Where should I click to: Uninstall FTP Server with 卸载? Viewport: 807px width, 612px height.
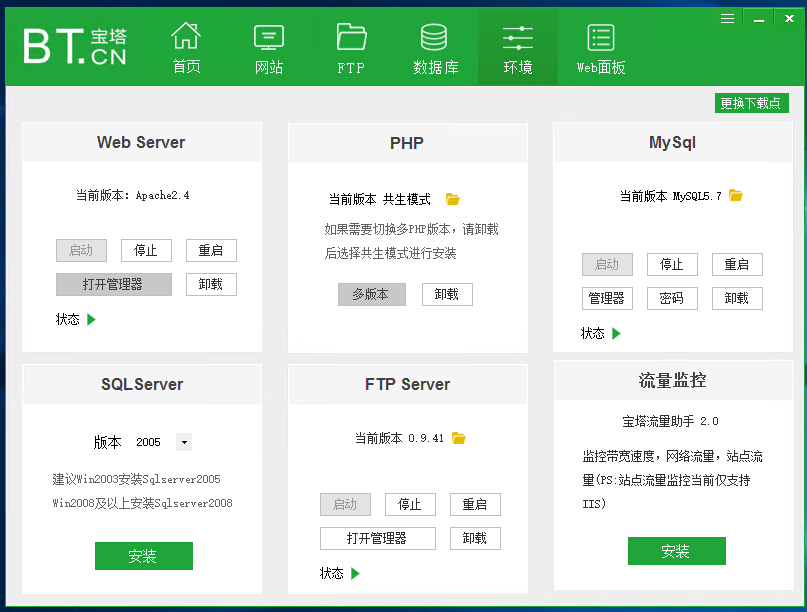(475, 538)
